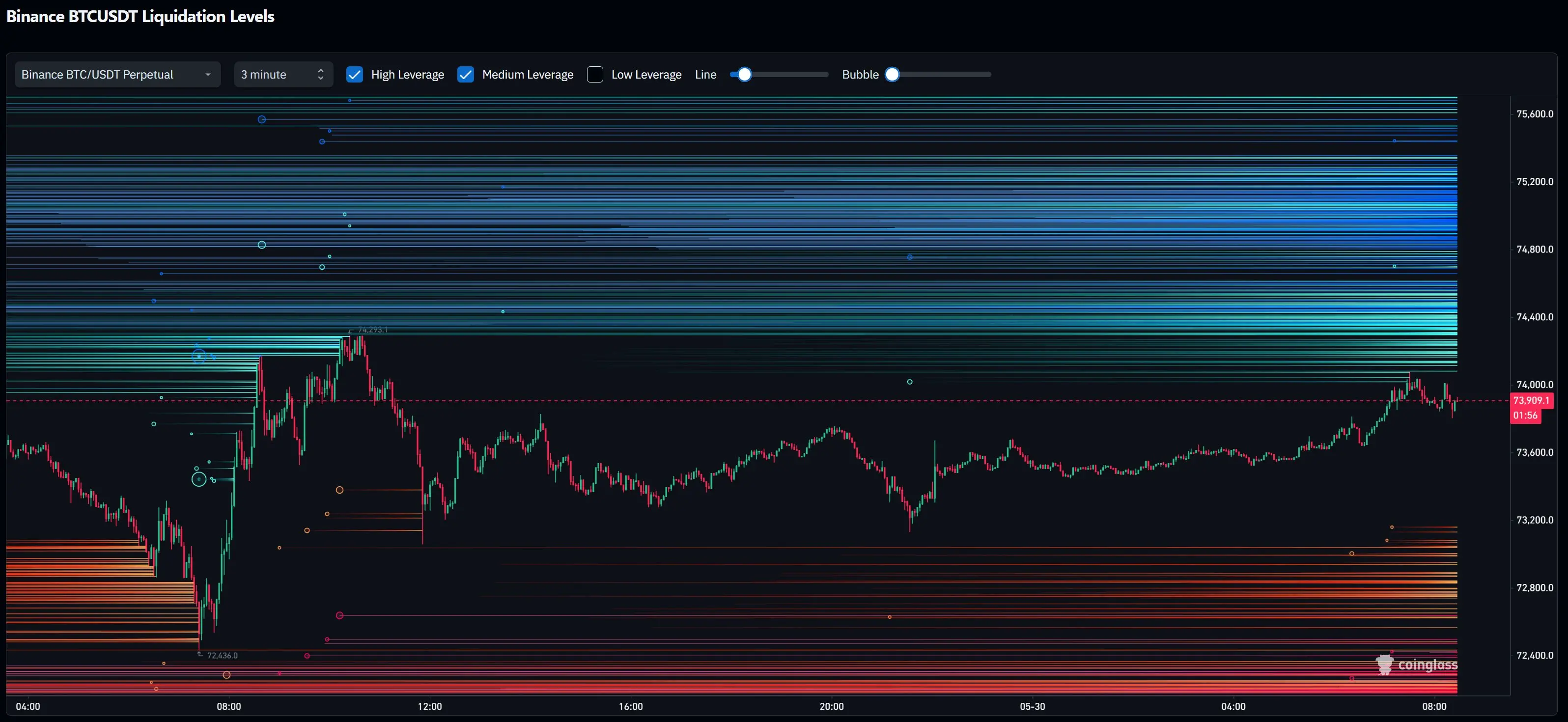Open the 3 minute interval selector

[x=283, y=74]
